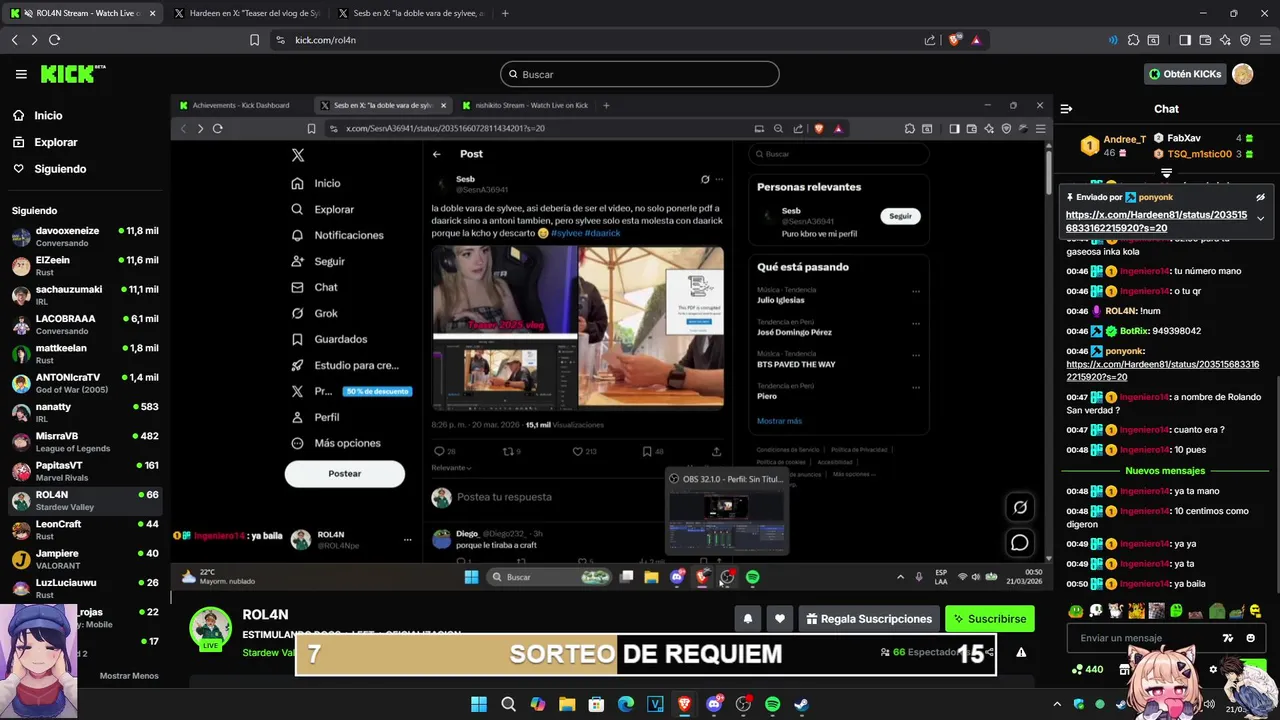
Task: Collapse the chat panel with the arrow icon
Action: [x=1066, y=108]
